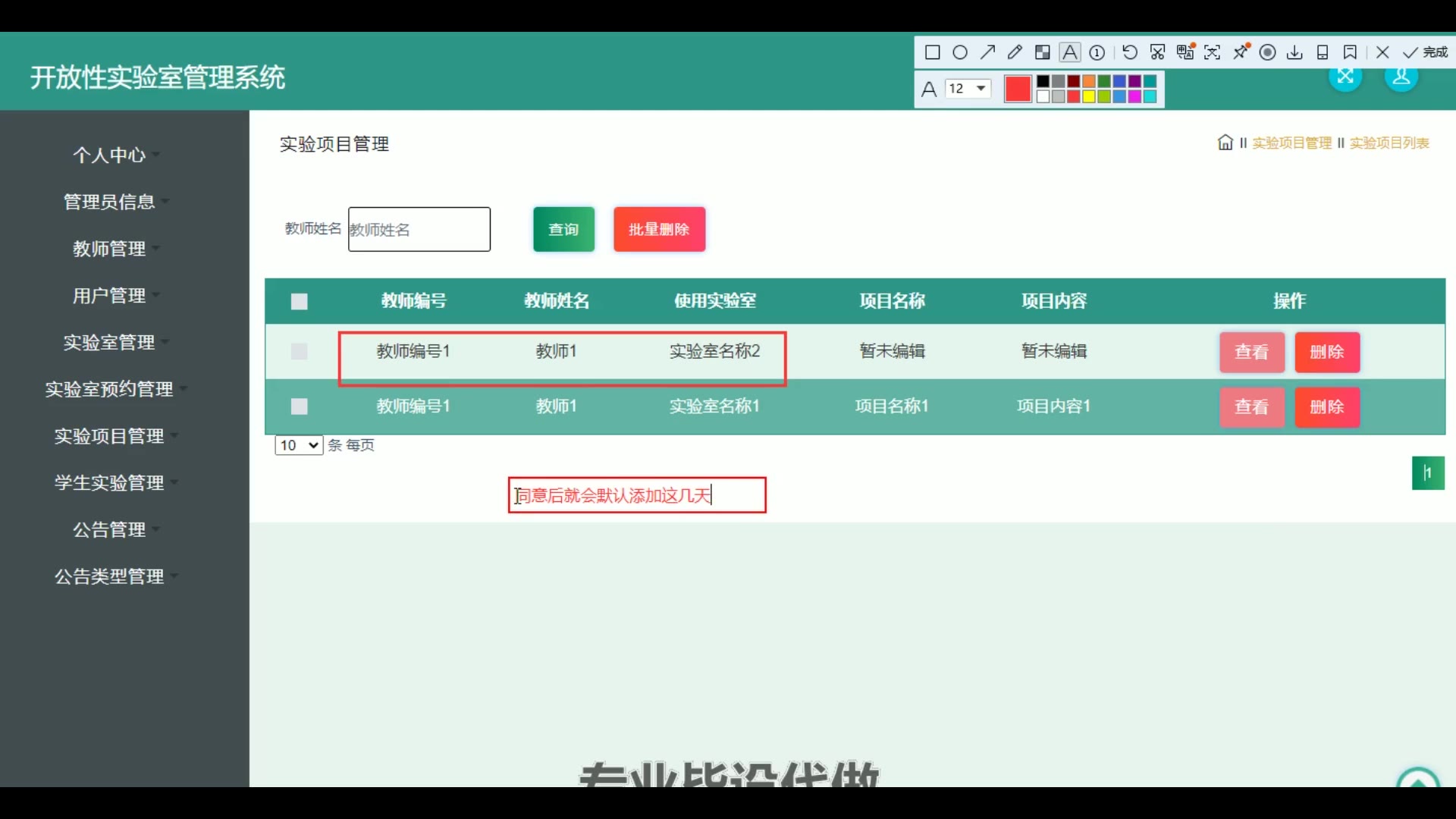Select the arrow drawing tool
The image size is (1456, 819).
[x=987, y=52]
